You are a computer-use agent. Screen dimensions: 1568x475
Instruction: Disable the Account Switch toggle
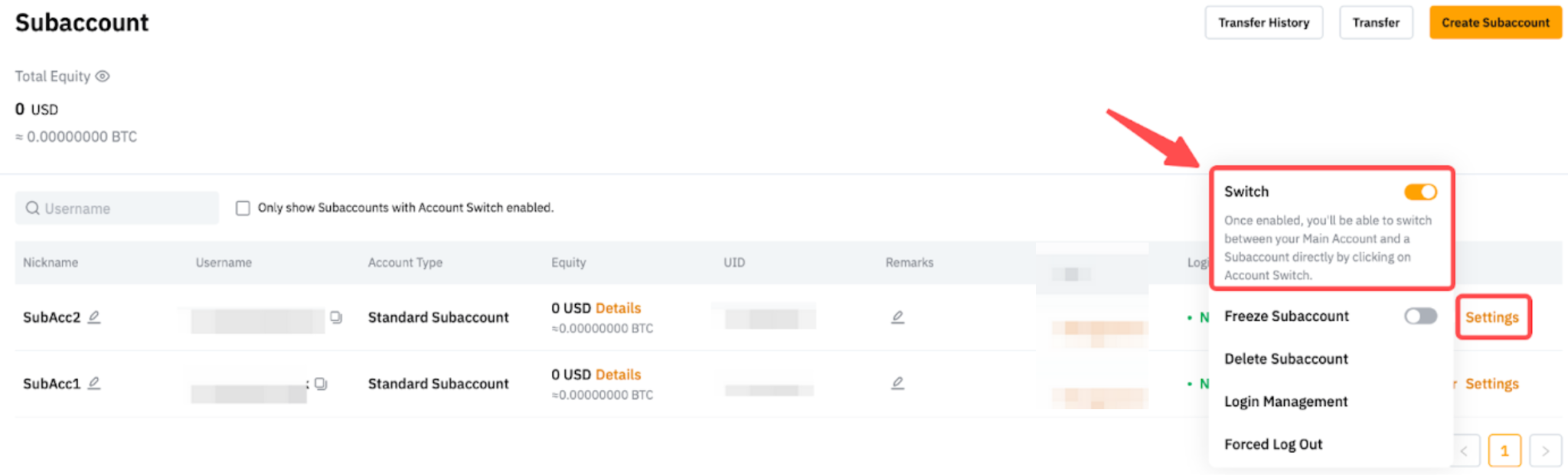click(x=1420, y=192)
